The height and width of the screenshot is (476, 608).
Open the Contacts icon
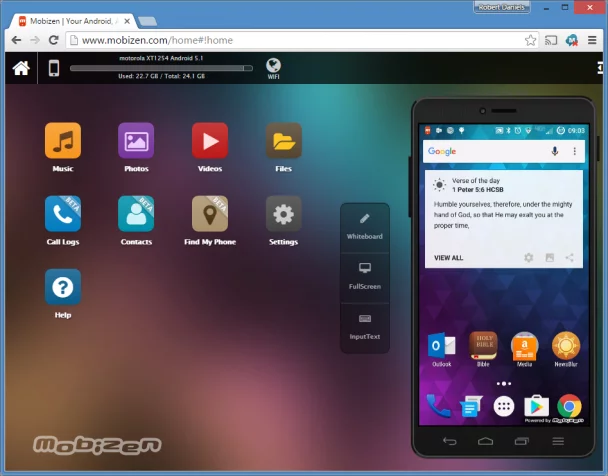coord(136,214)
